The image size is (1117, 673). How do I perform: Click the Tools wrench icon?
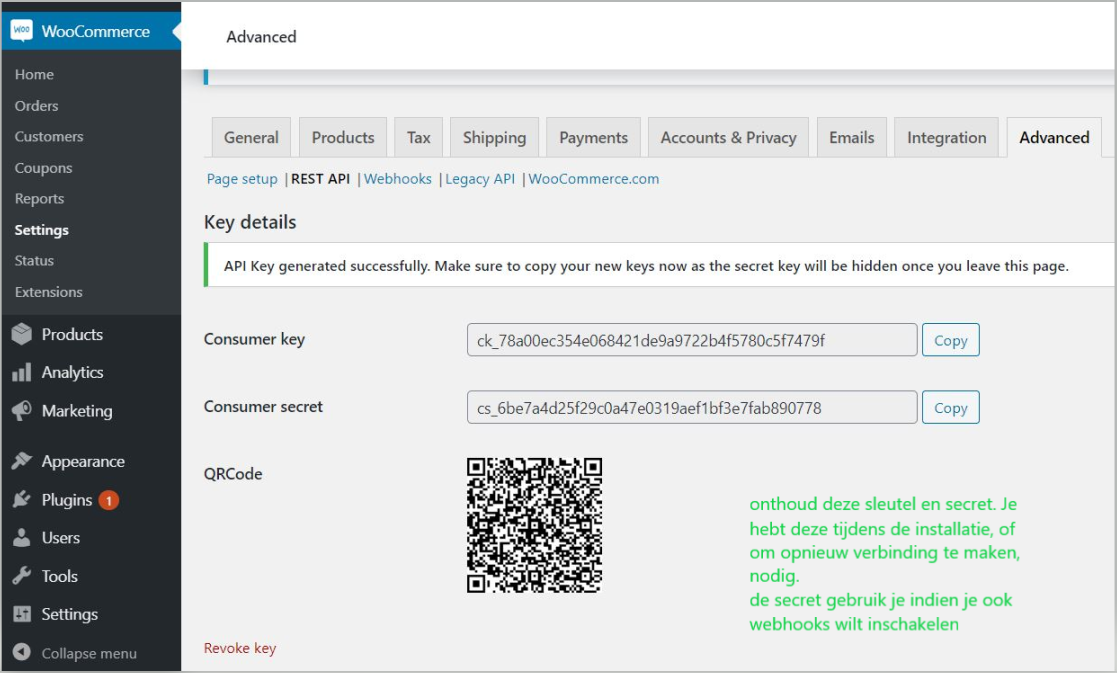click(22, 575)
